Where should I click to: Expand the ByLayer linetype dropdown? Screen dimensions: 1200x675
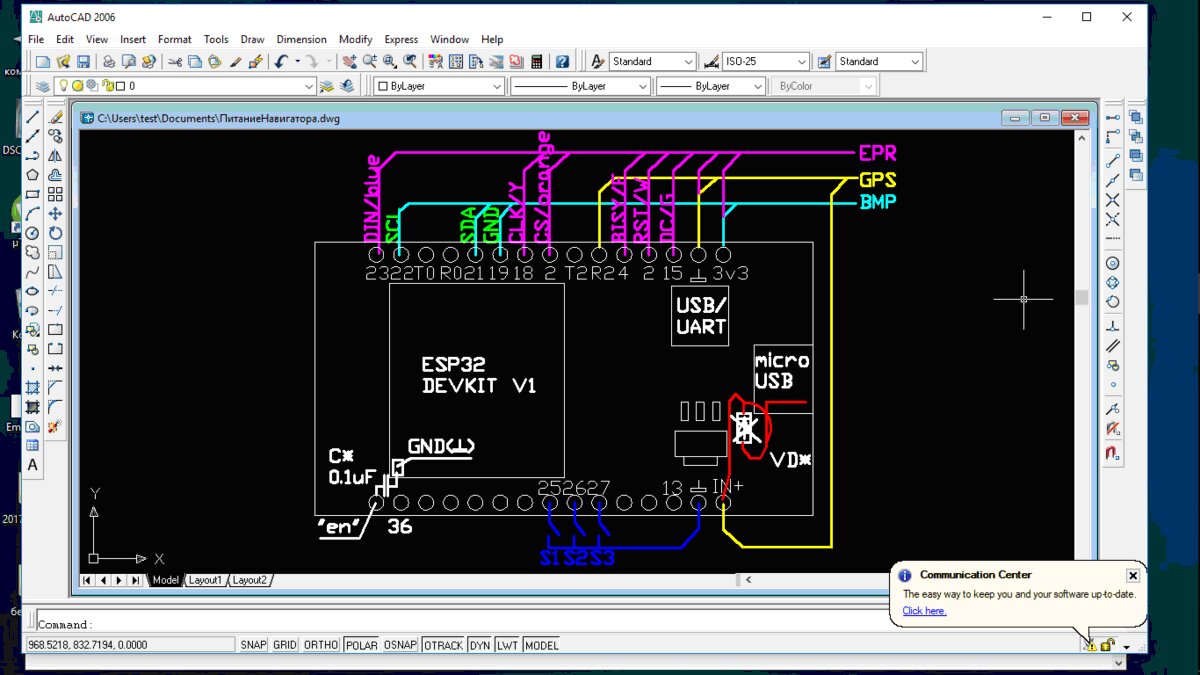pos(580,86)
